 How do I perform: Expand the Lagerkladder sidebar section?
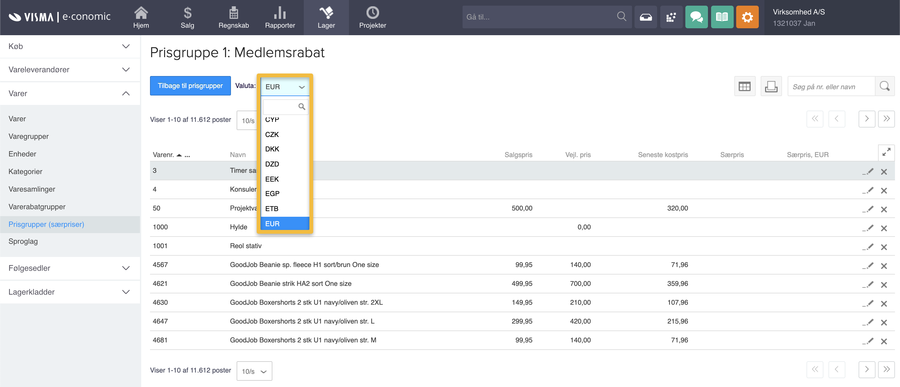pyautogui.click(x=70, y=292)
